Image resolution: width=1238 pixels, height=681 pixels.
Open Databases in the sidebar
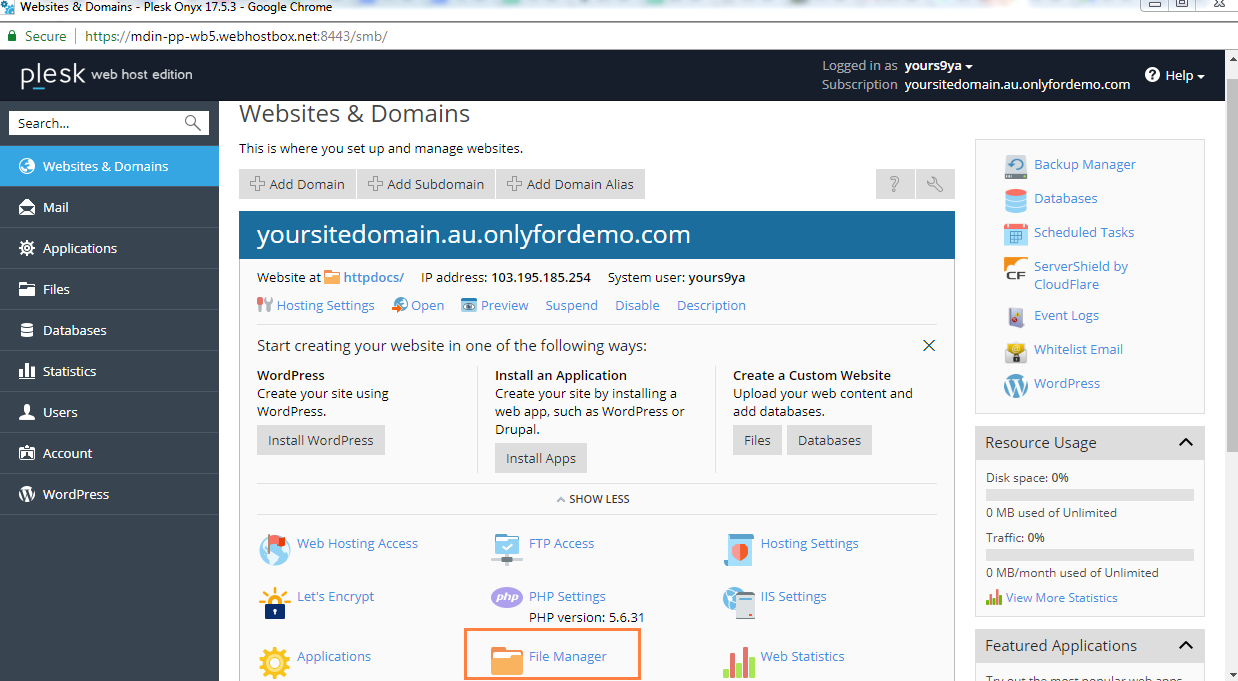point(109,330)
